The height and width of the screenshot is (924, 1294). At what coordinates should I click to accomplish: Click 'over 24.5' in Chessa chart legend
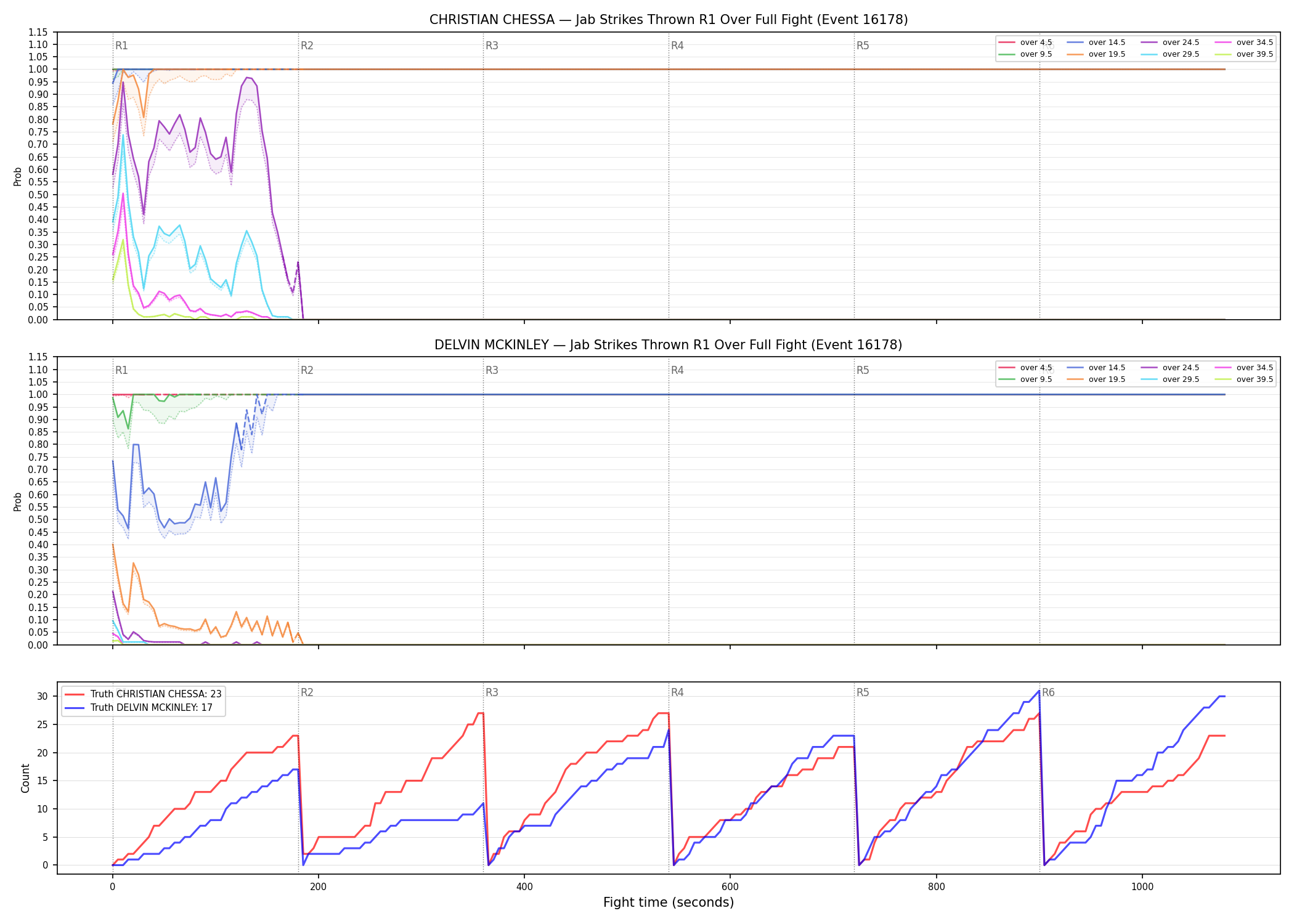click(x=1181, y=43)
